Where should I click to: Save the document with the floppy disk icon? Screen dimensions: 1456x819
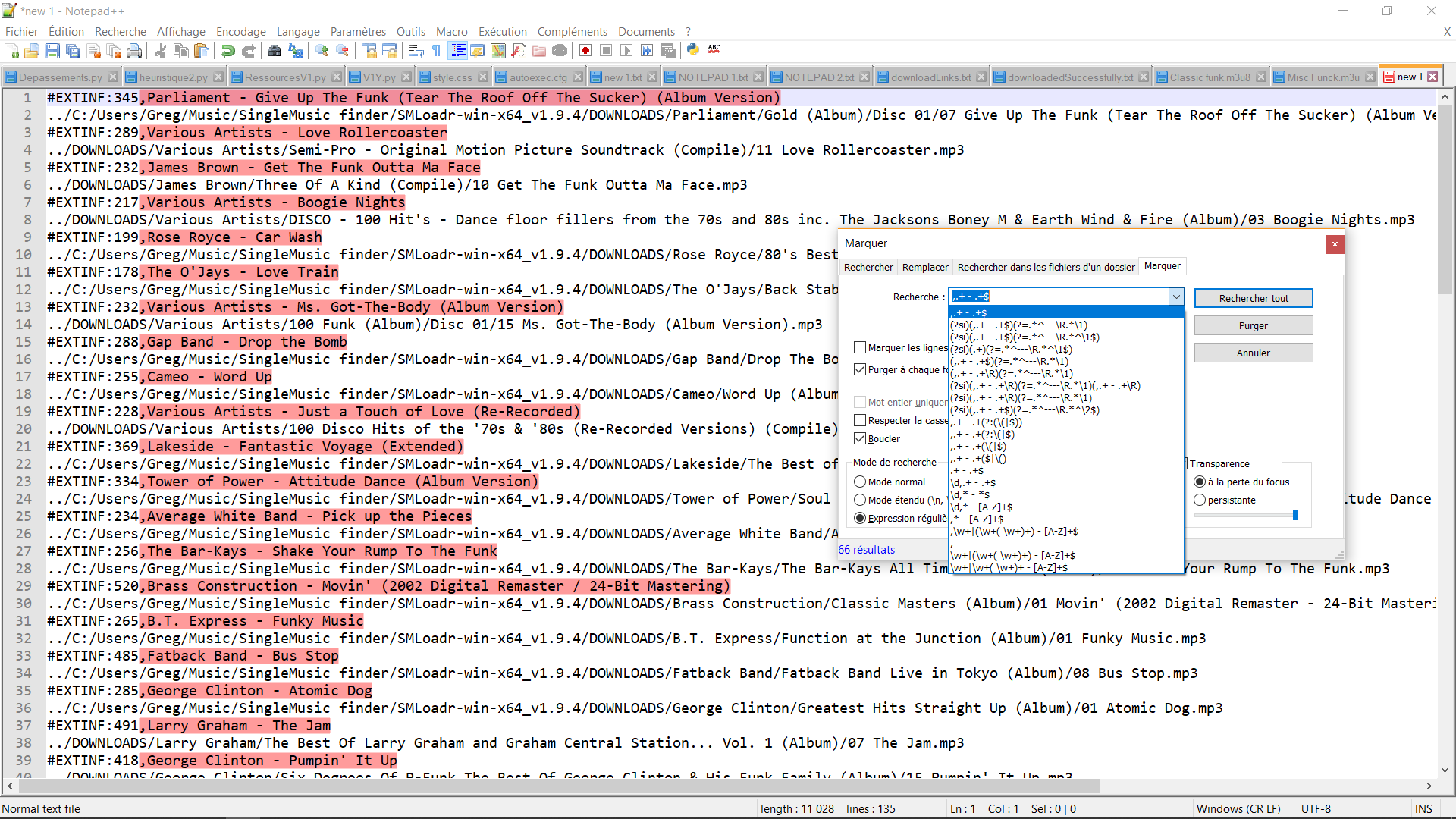point(52,51)
